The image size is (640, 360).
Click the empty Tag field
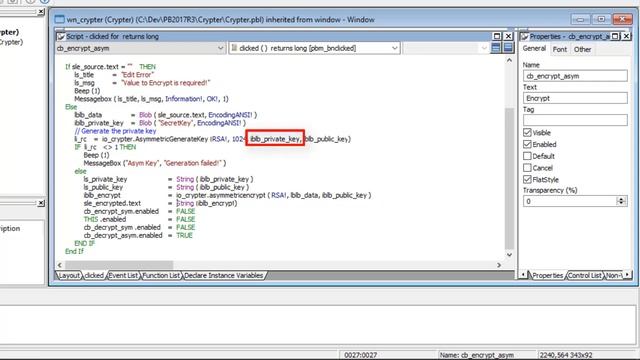point(575,120)
